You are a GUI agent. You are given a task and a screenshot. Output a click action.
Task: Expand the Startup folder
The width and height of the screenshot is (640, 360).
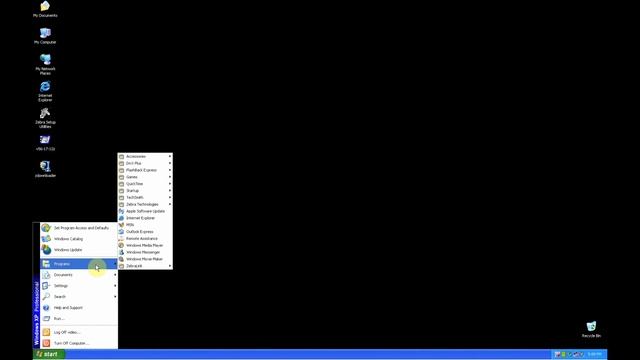[145, 191]
